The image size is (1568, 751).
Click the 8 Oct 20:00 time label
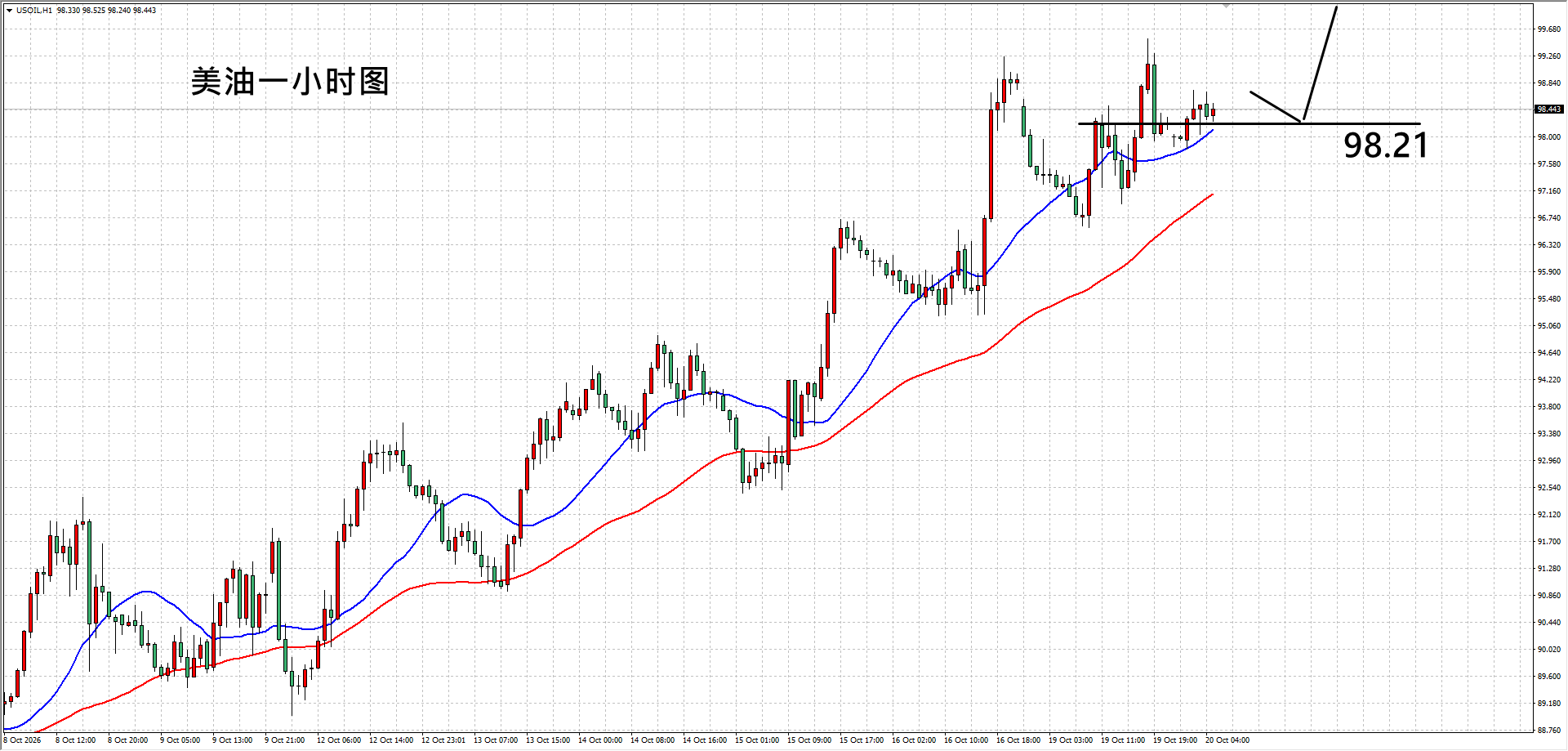click(127, 740)
